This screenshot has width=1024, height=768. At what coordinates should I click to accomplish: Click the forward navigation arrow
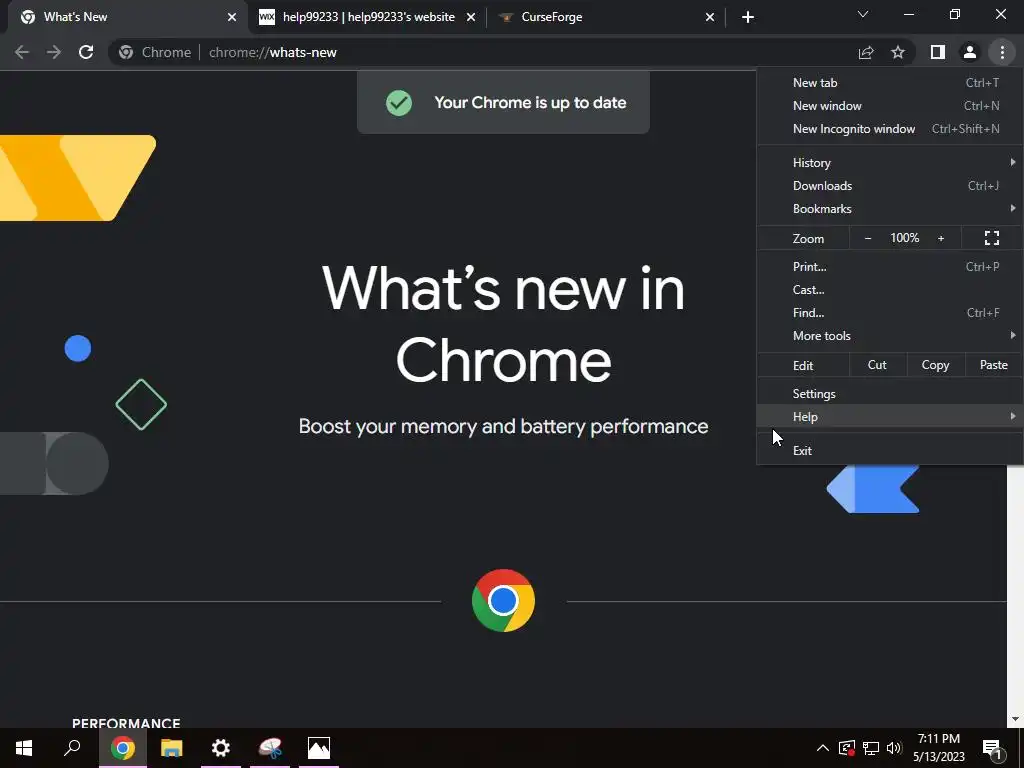tap(54, 52)
